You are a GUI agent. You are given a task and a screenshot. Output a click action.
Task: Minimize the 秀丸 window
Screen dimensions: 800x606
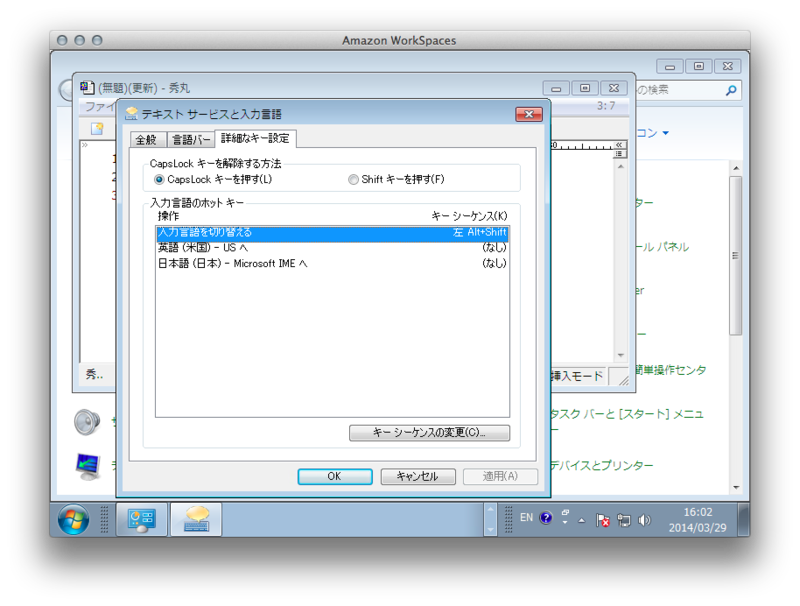pos(556,88)
